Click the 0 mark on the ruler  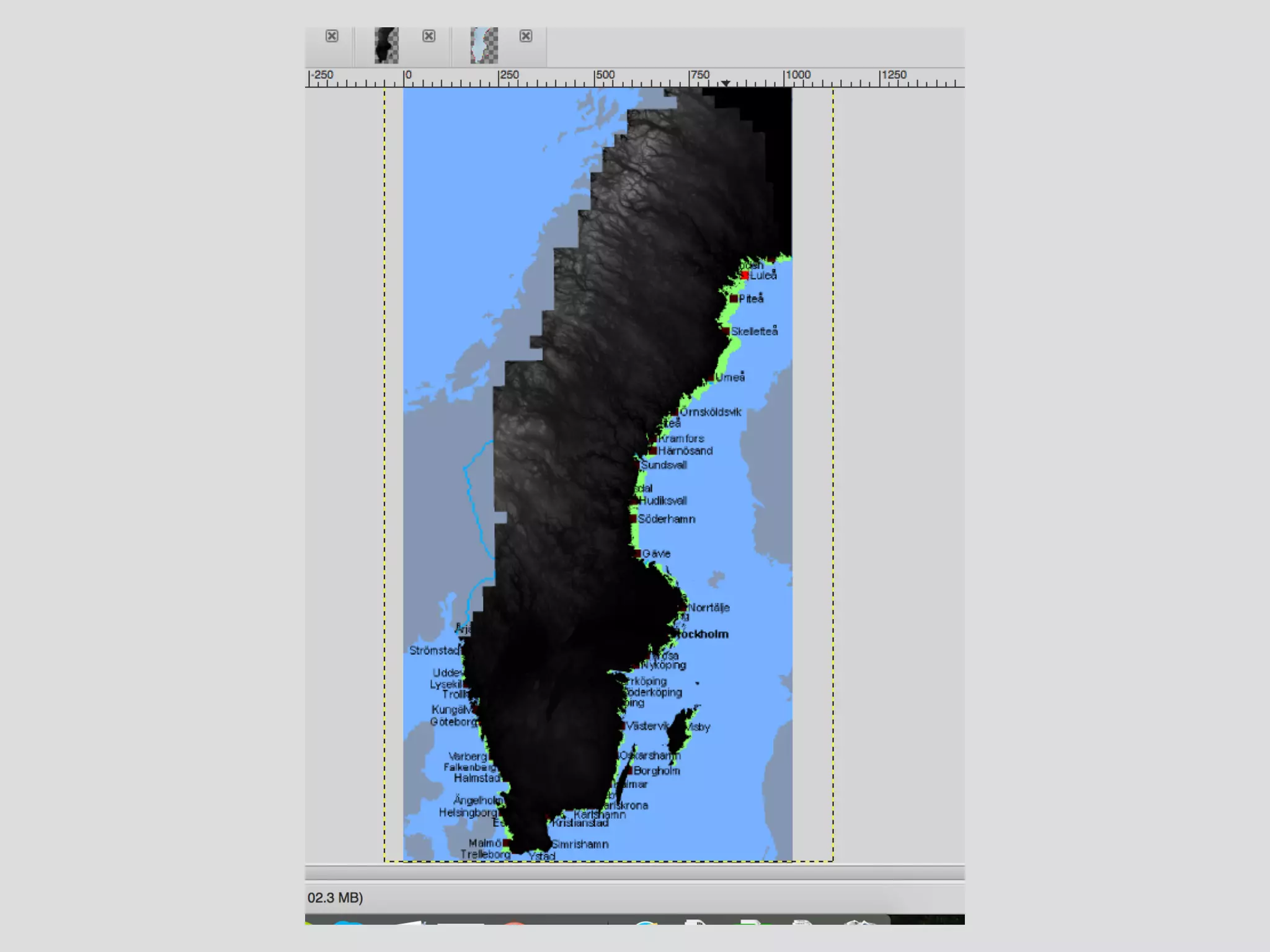(407, 76)
